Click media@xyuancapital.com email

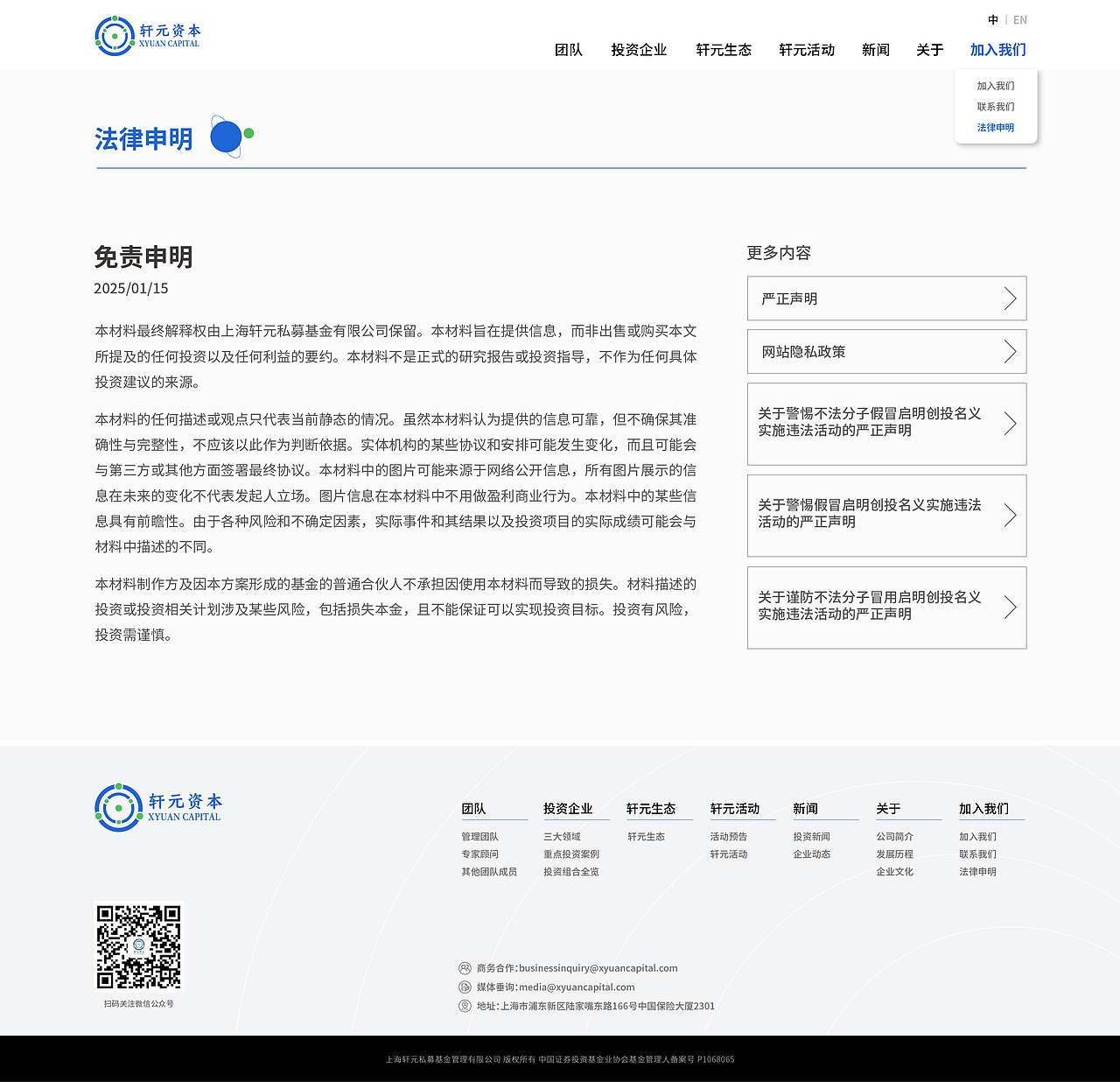(x=577, y=987)
